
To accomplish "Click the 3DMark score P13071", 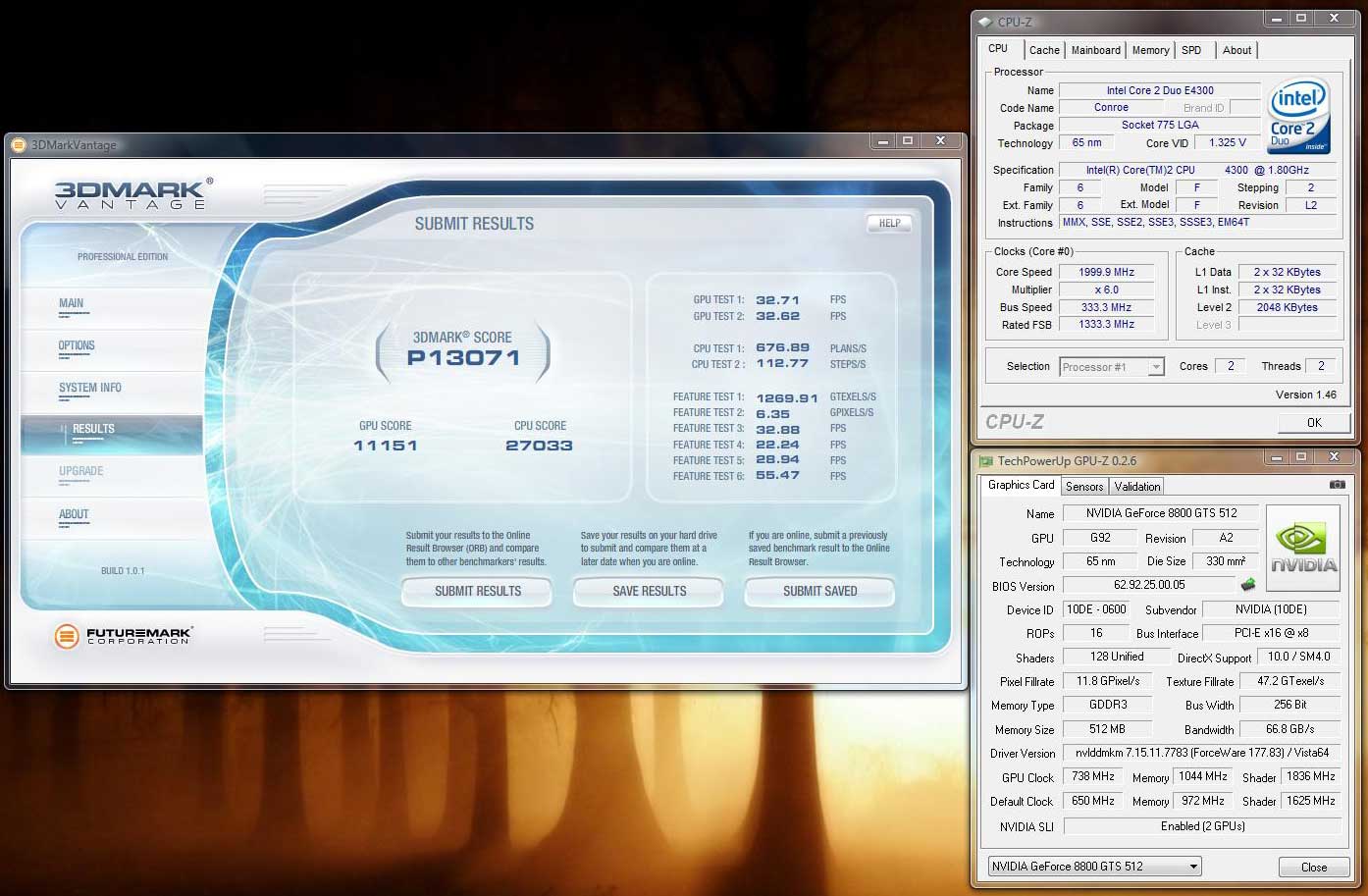I will point(463,359).
